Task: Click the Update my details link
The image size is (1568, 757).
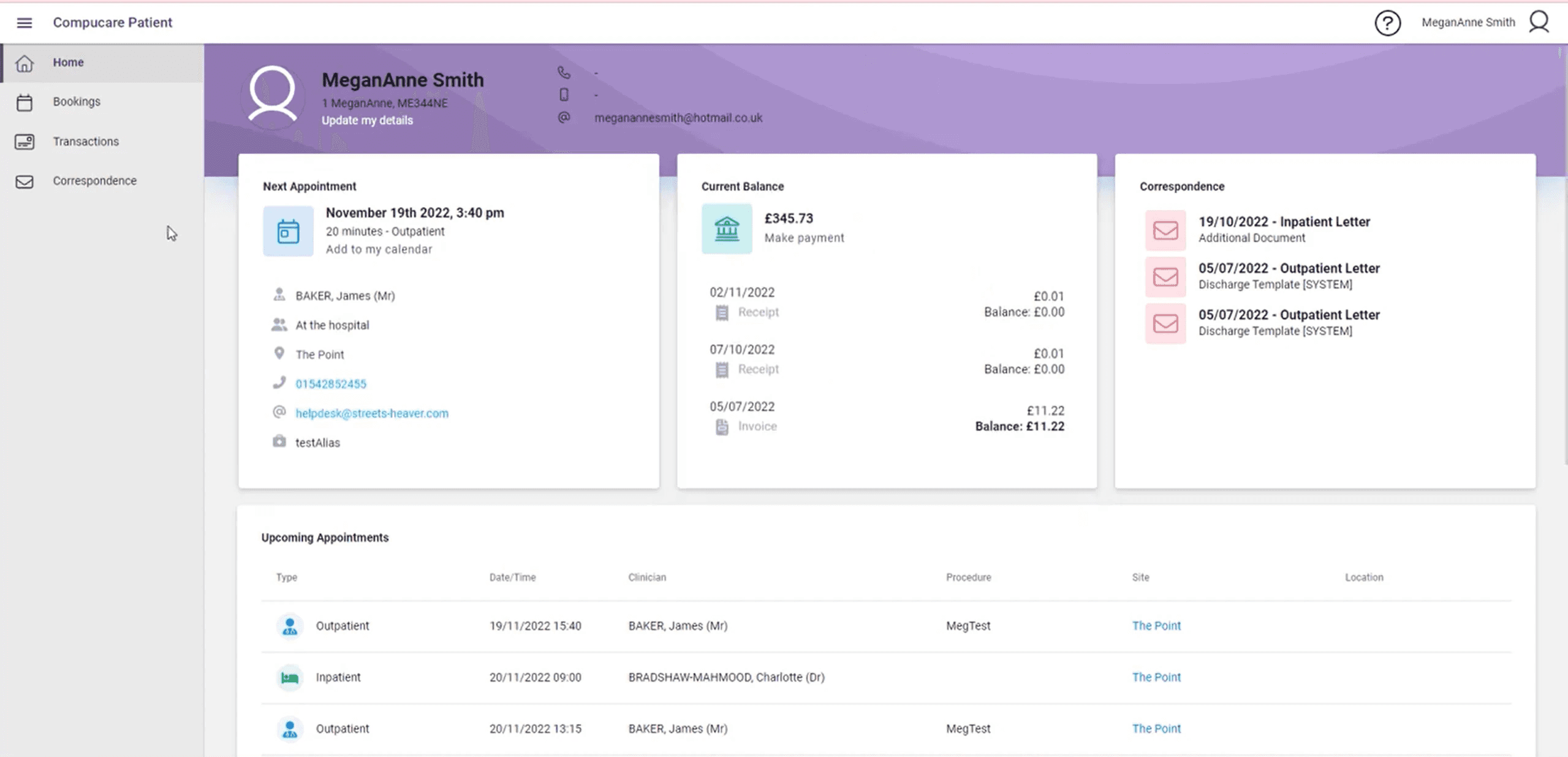Action: tap(367, 121)
